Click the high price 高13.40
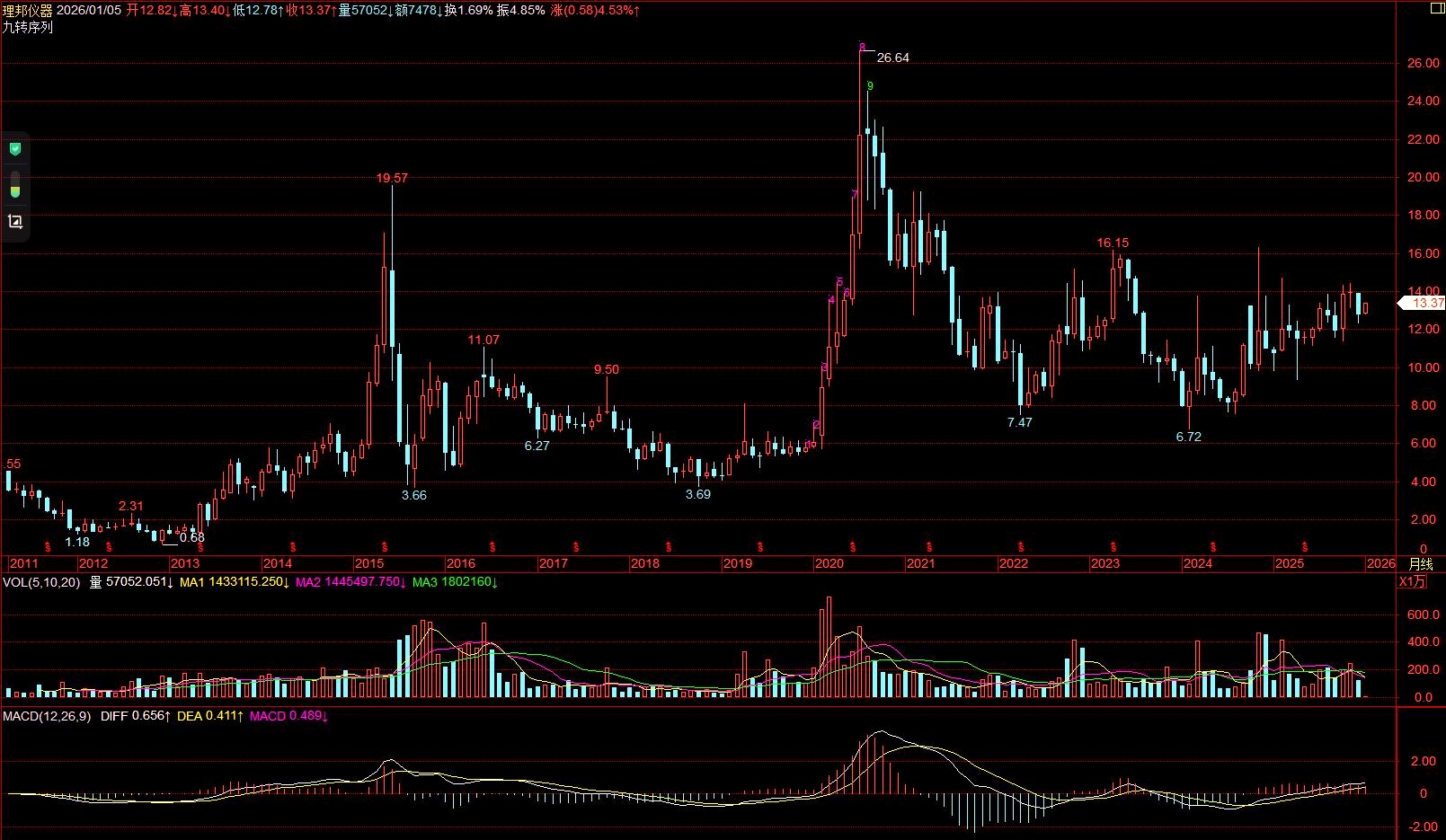Viewport: 1446px width, 840px height. [203, 10]
